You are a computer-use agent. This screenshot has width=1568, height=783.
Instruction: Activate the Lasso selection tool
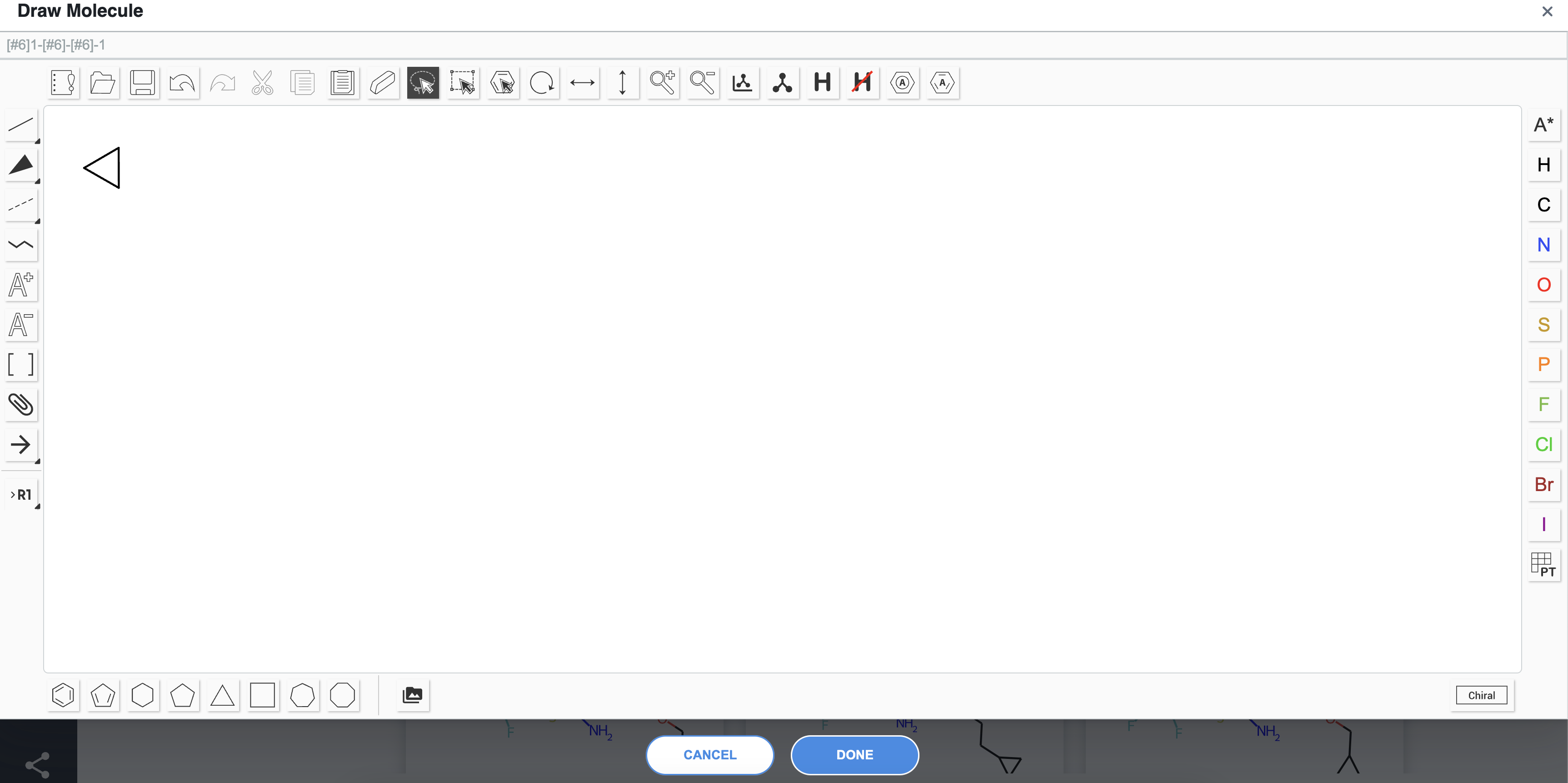[422, 83]
